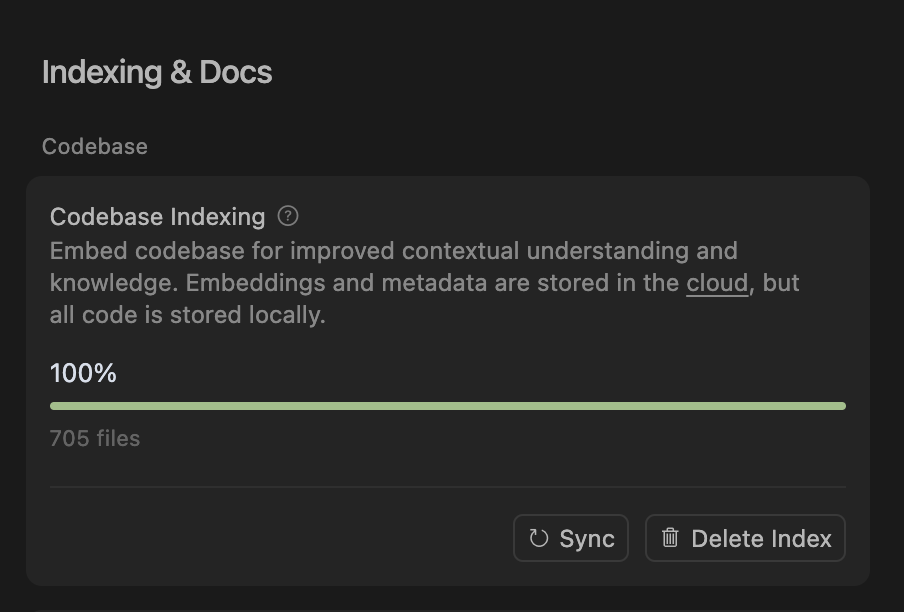Select the 100% progress label
Screen dimensions: 904x612
coord(83,373)
